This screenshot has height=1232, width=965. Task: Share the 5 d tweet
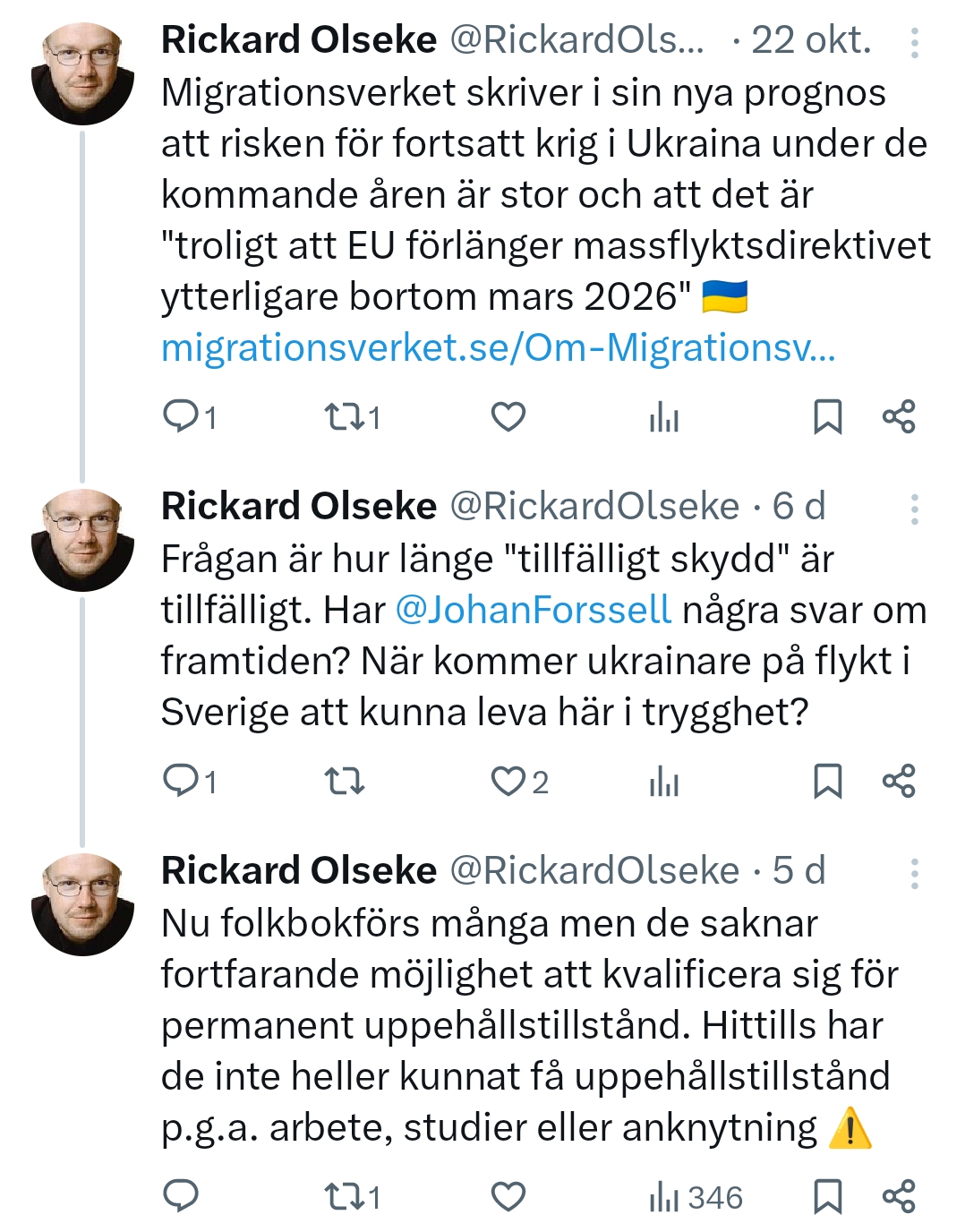(x=899, y=1196)
